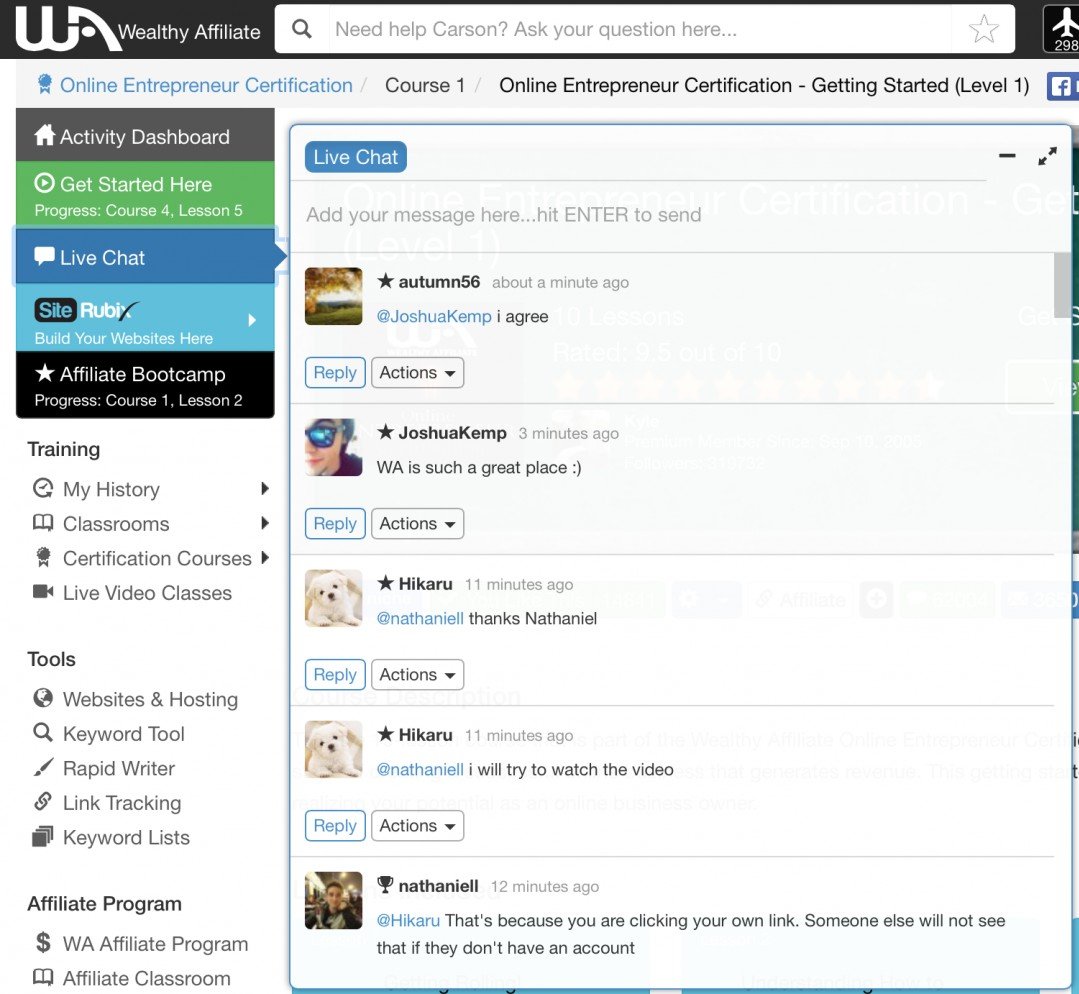The height and width of the screenshot is (994, 1079).
Task: Expand the My History submenu arrow
Action: 265,489
